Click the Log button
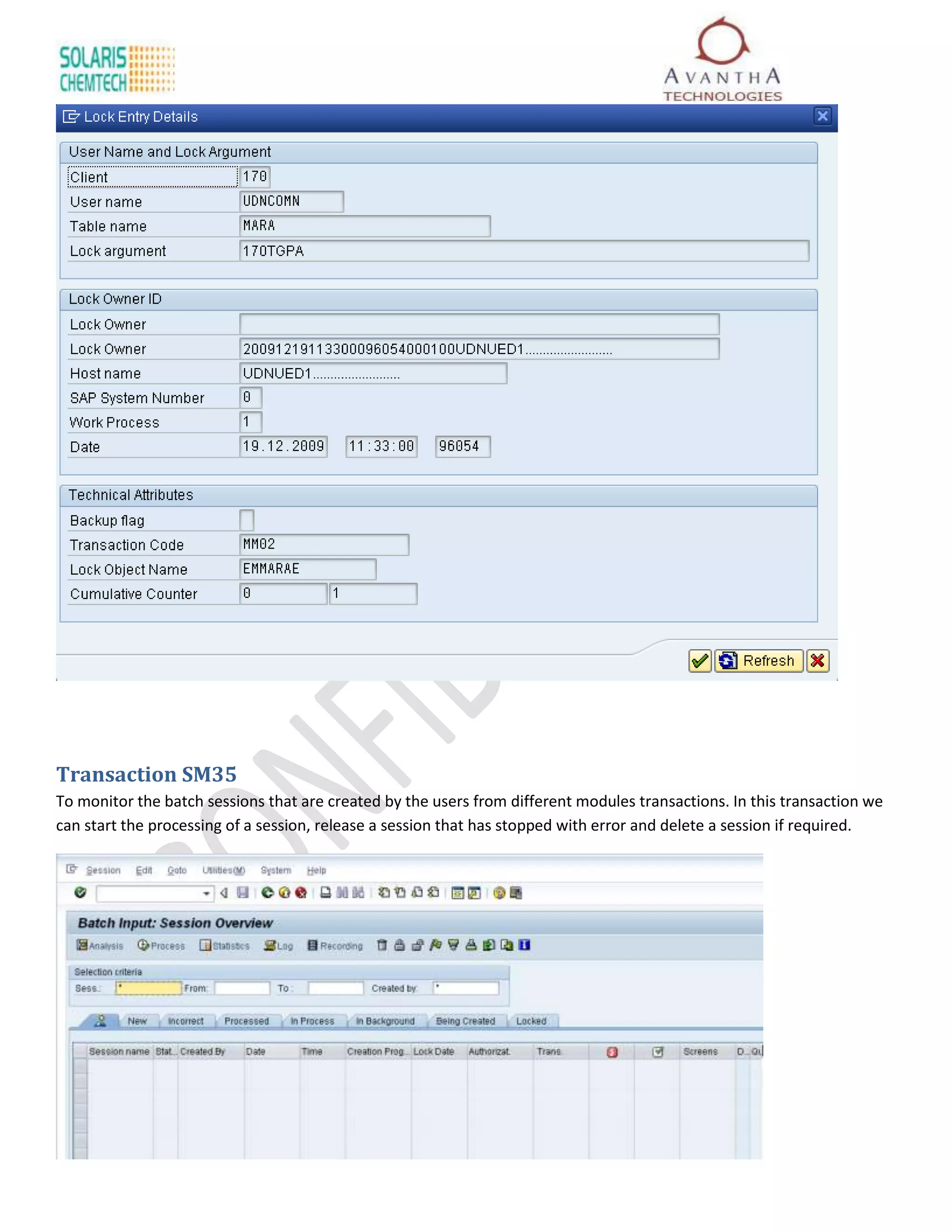The height and width of the screenshot is (1232, 952). tap(278, 946)
